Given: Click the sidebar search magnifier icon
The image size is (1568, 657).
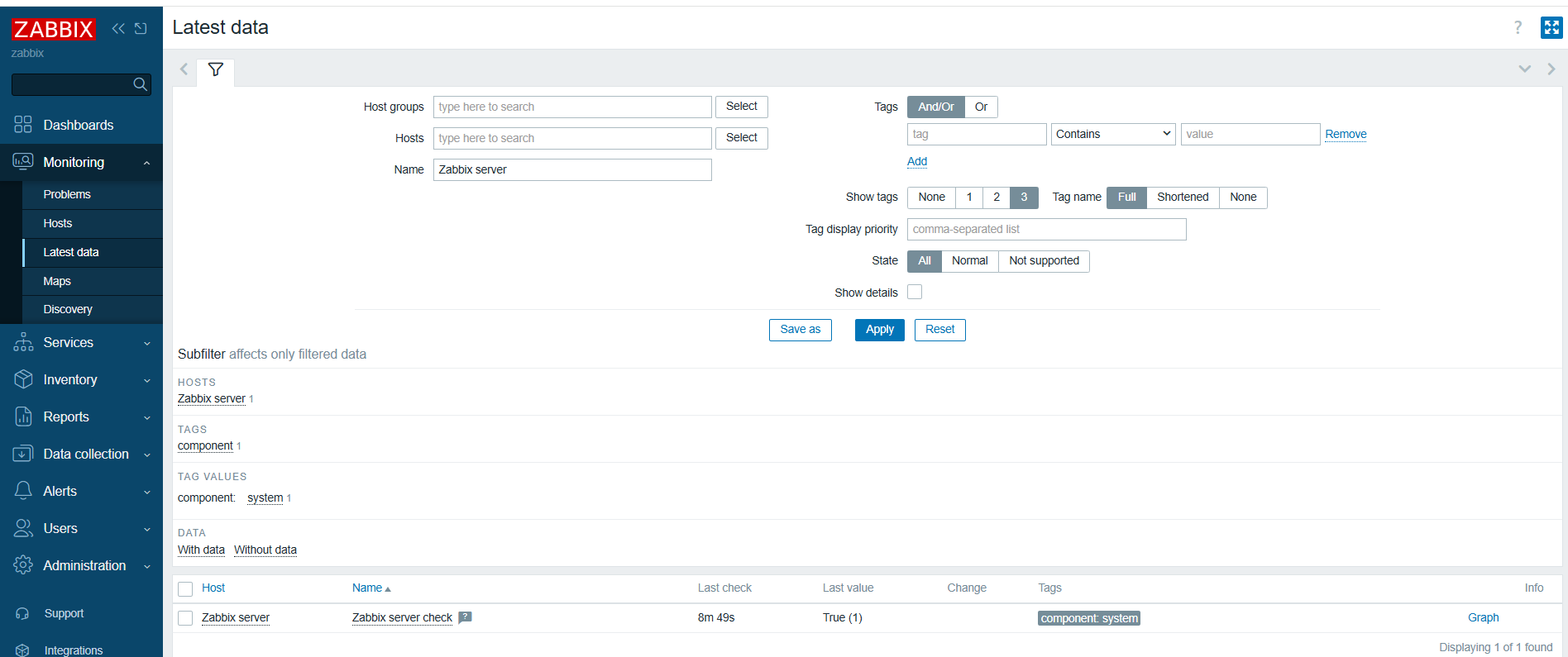Looking at the screenshot, I should coord(140,84).
